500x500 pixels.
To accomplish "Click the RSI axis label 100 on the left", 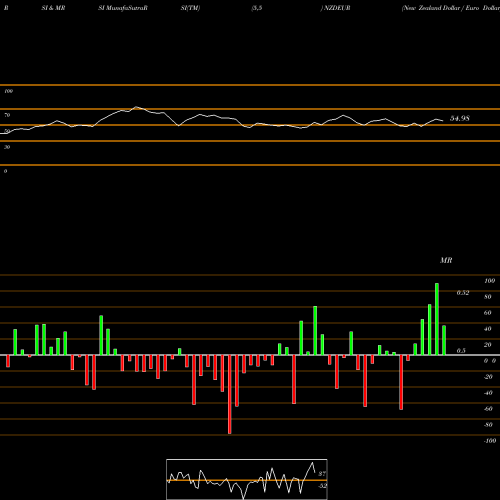I will 8,91.
